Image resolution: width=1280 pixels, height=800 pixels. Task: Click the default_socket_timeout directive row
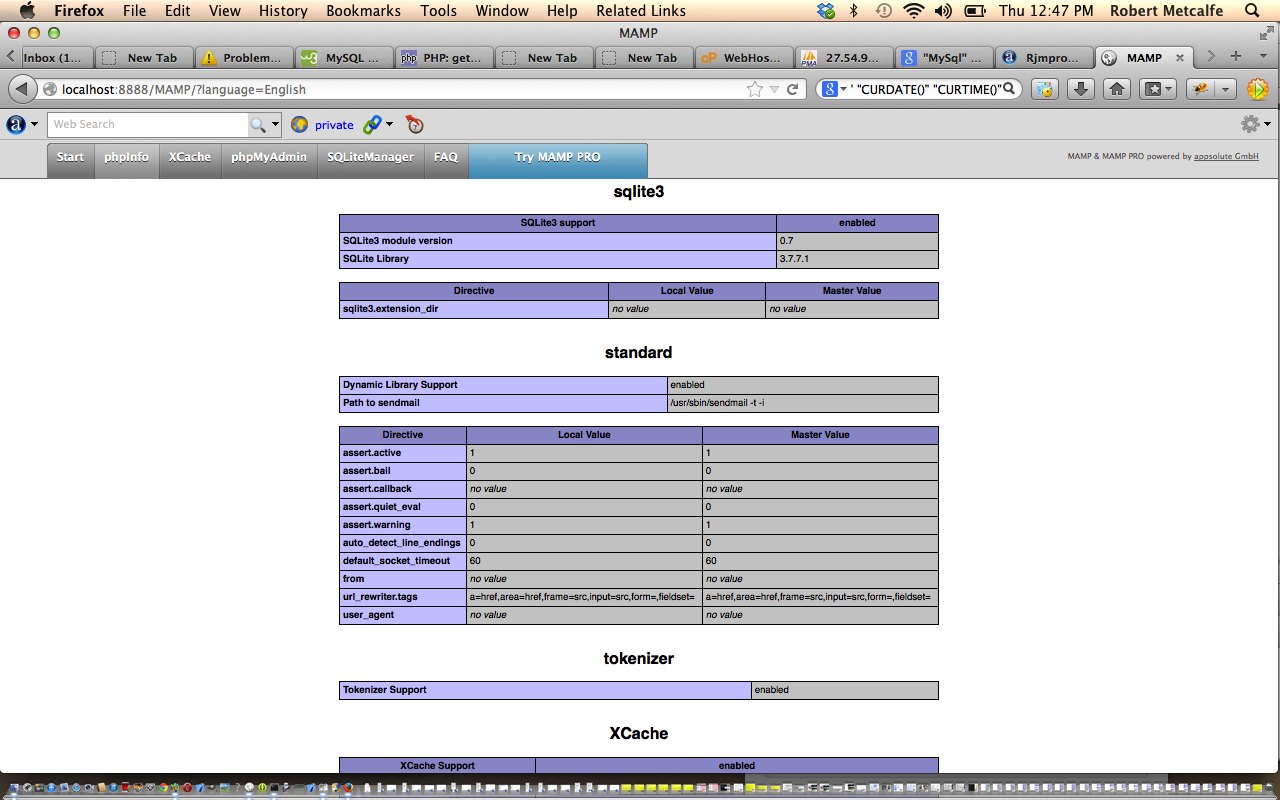click(x=639, y=561)
